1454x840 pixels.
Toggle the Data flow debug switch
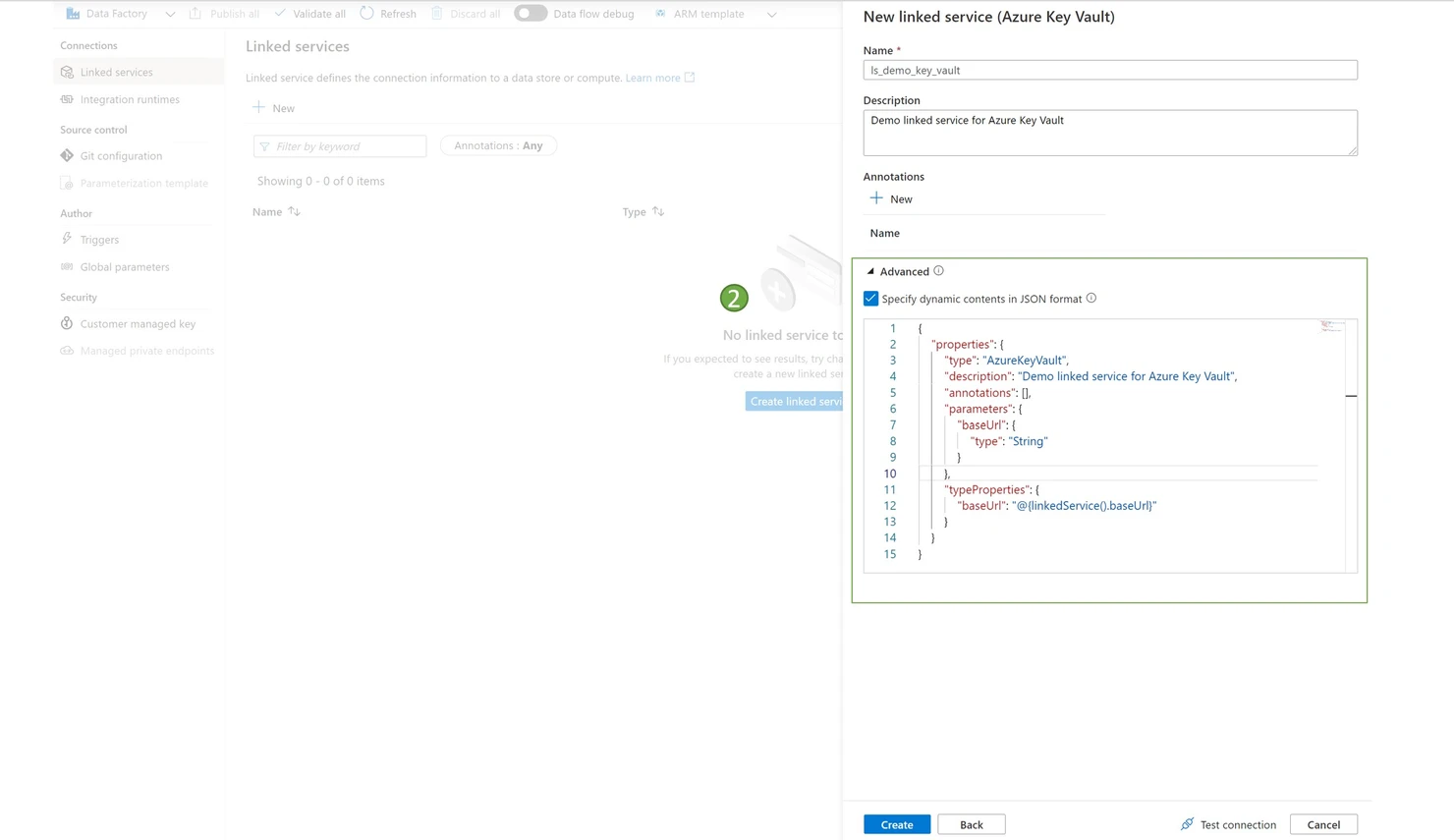pos(531,14)
